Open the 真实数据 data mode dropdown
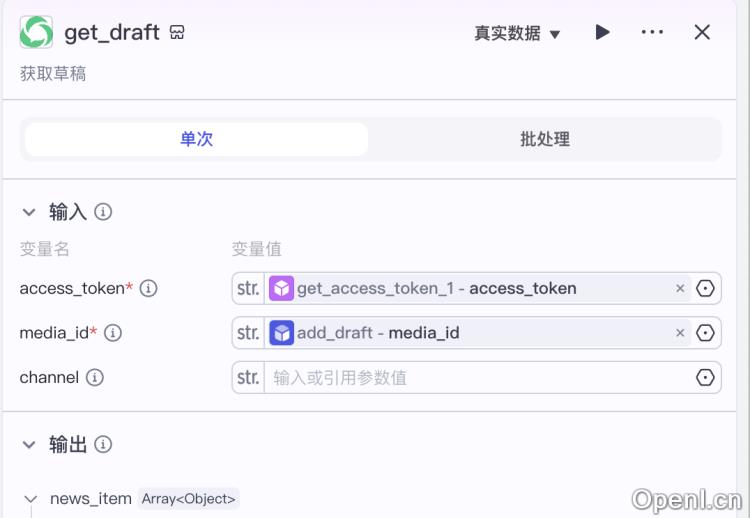The image size is (750, 518). point(517,33)
